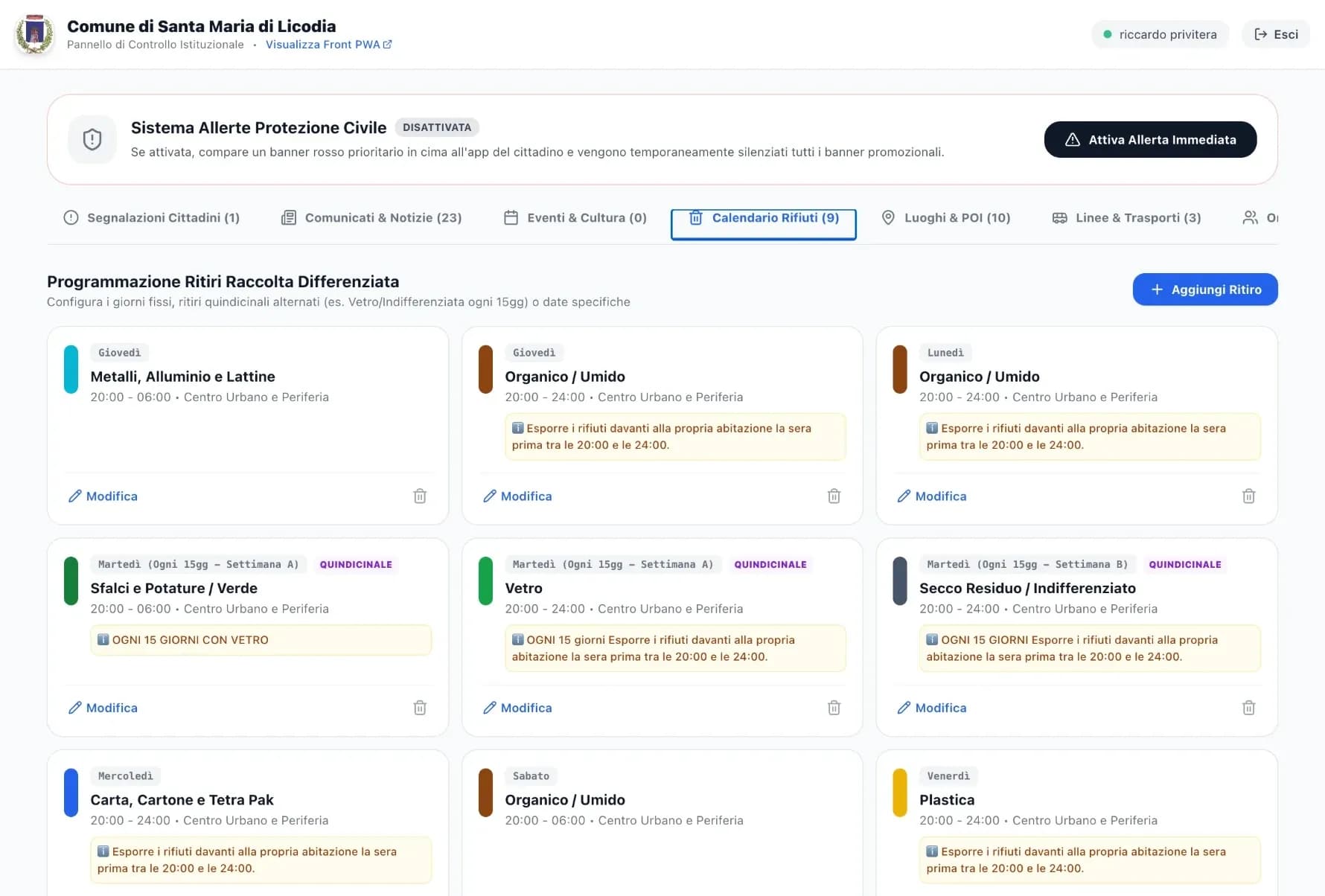This screenshot has width=1325, height=896.
Task: Click the municipality crest logo
Action: tap(34, 34)
